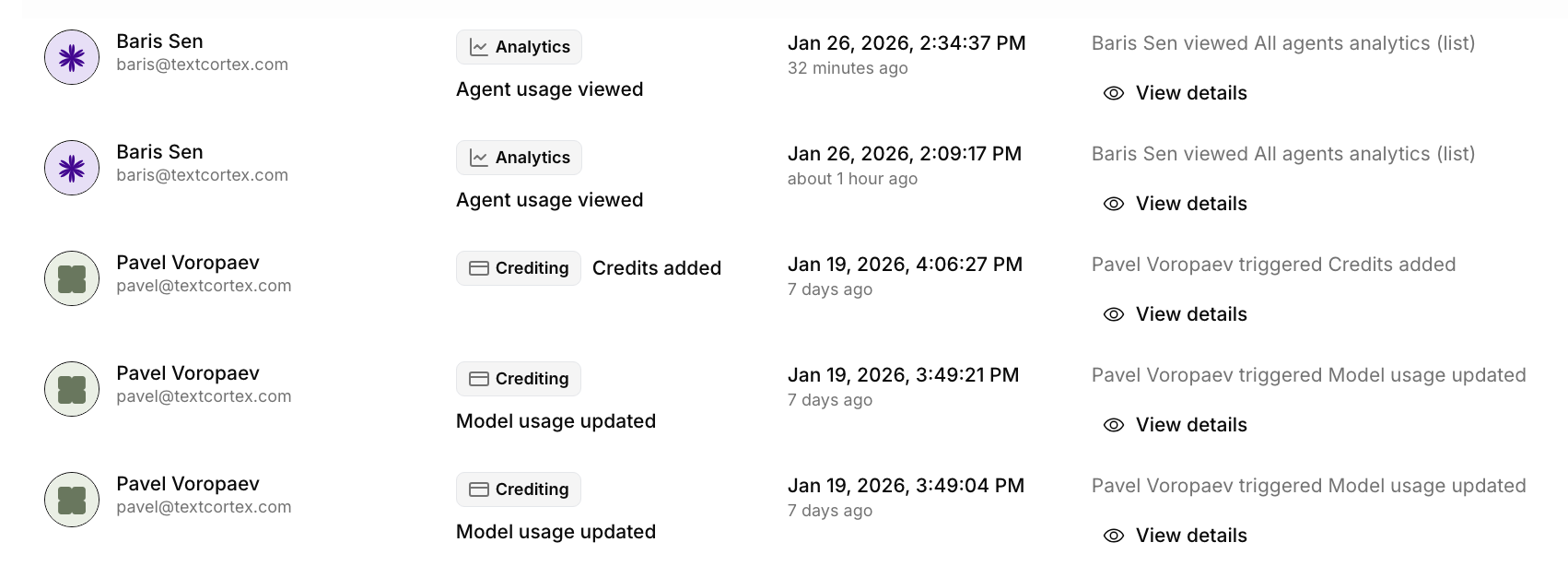Open View details for the 3:49:04 PM event
The height and width of the screenshot is (566, 1568).
1190,536
